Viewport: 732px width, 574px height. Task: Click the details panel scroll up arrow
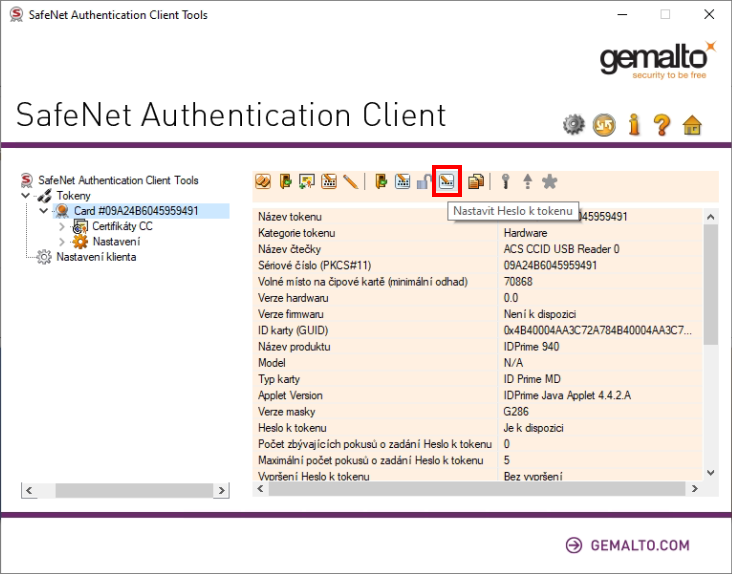(711, 217)
